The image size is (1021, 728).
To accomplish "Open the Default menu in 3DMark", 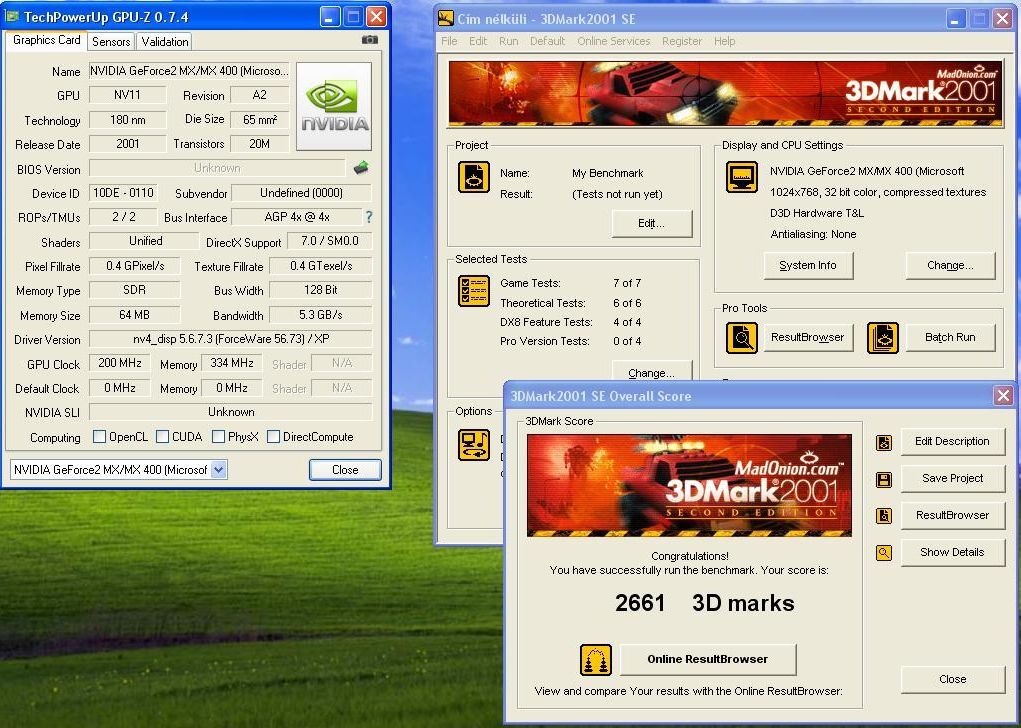I will click(x=547, y=41).
